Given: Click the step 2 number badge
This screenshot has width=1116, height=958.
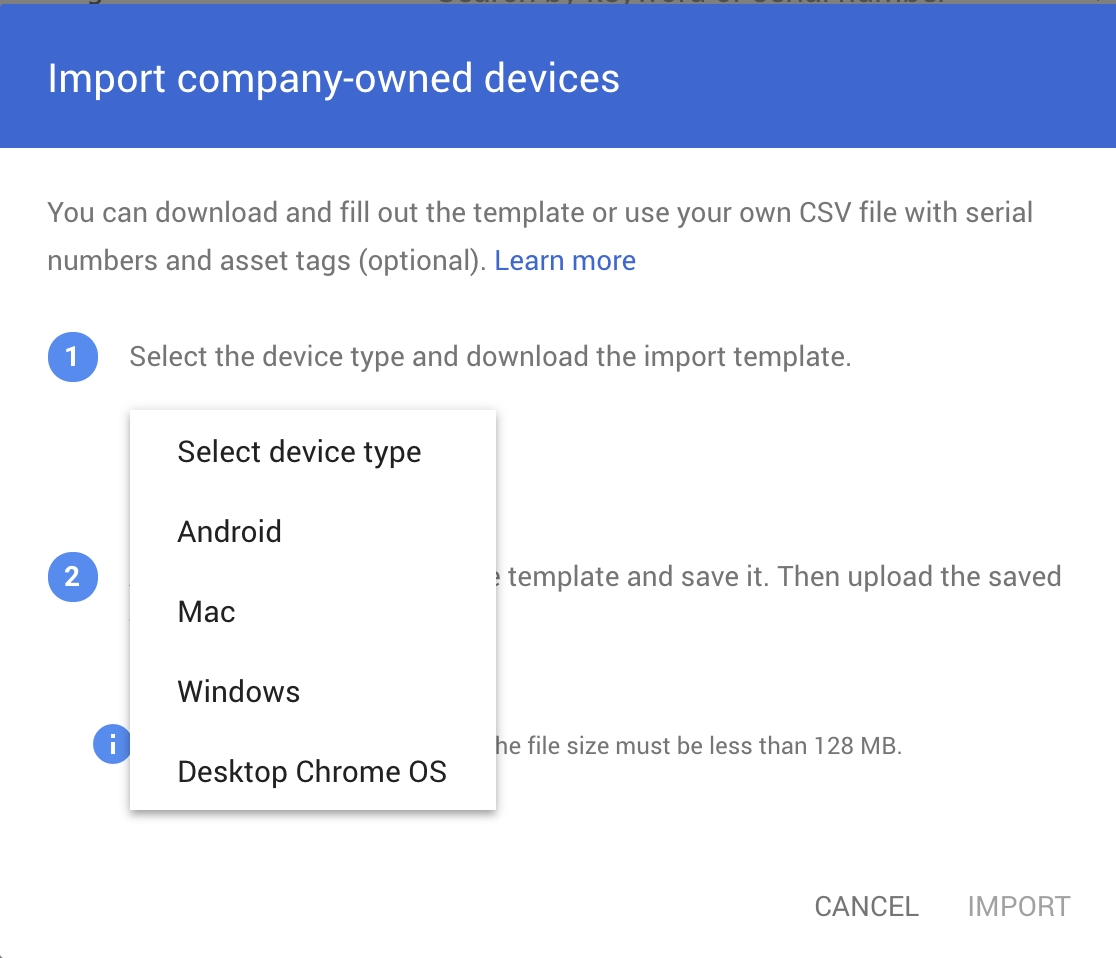Looking at the screenshot, I should [x=73, y=577].
